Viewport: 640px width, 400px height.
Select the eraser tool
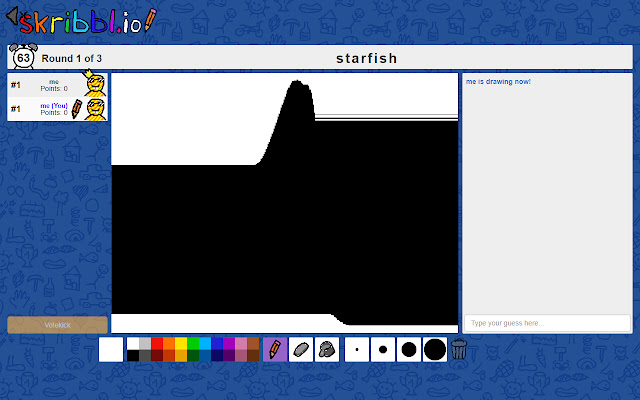pyautogui.click(x=301, y=349)
